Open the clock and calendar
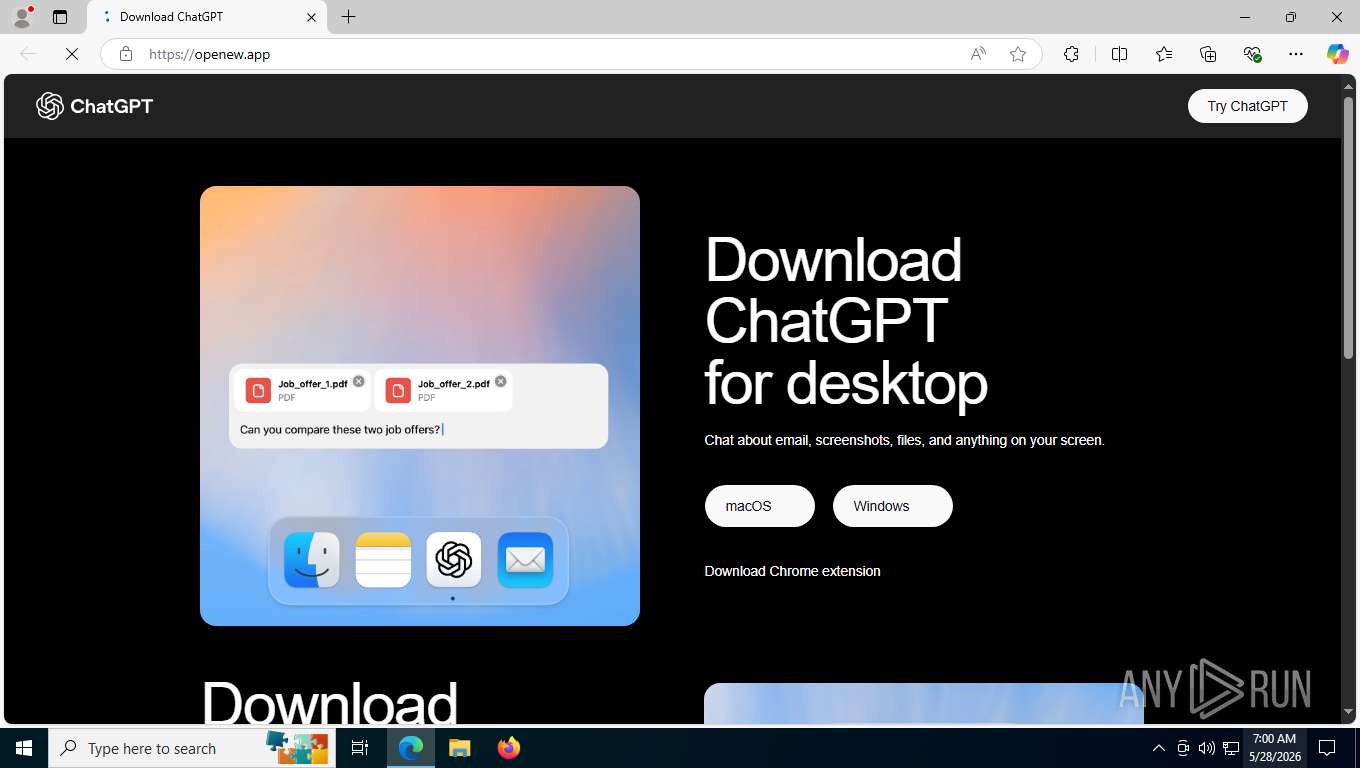Image resolution: width=1360 pixels, height=768 pixels. (x=1274, y=748)
